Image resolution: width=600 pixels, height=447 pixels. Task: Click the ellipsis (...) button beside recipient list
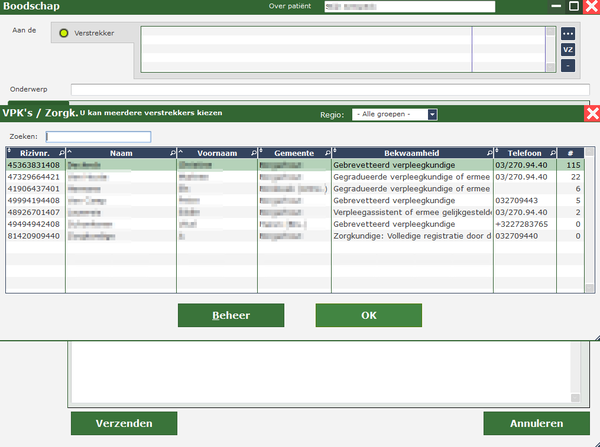pyautogui.click(x=568, y=32)
